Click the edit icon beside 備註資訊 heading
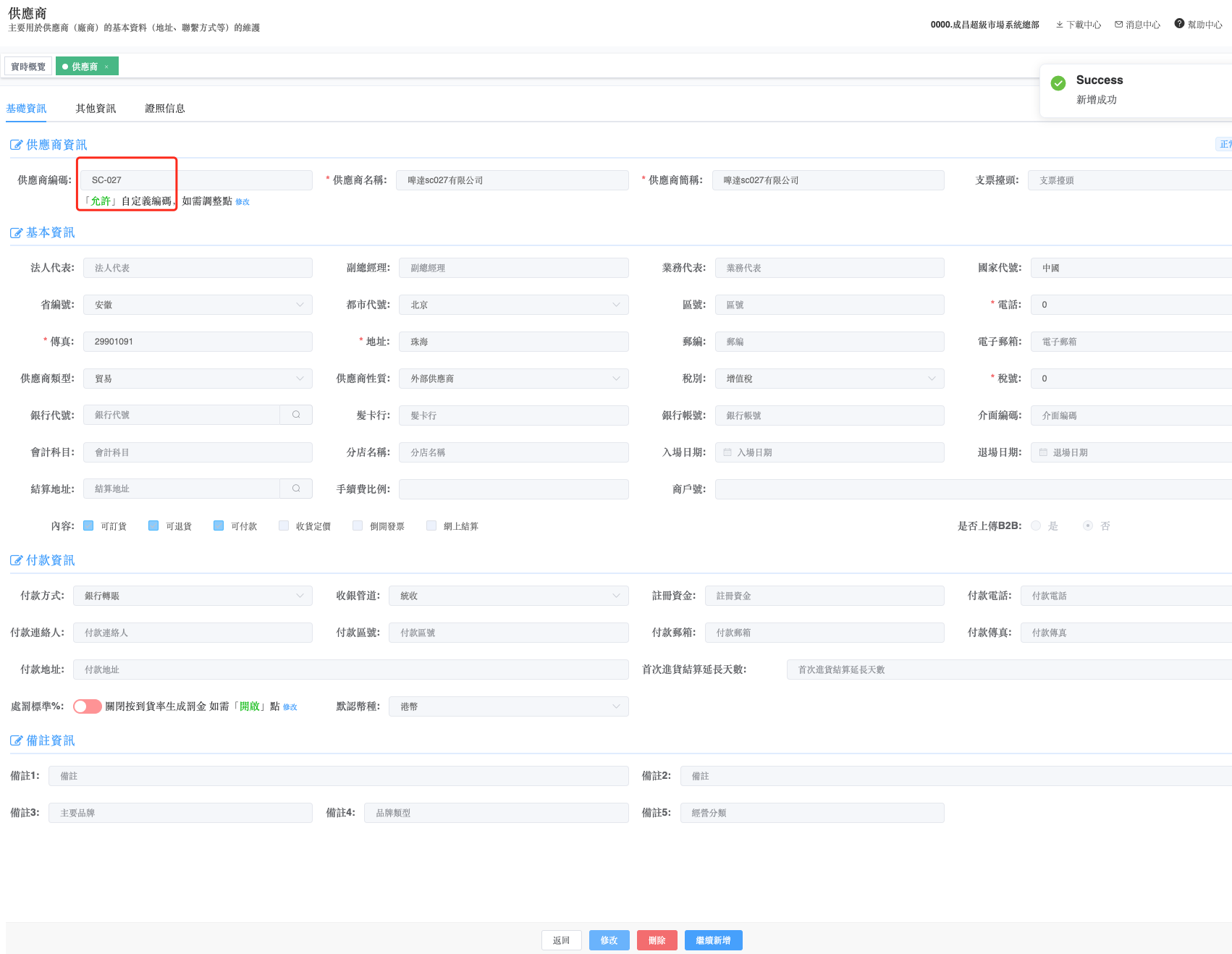Screen dimensions: 1232x954 pos(16,740)
